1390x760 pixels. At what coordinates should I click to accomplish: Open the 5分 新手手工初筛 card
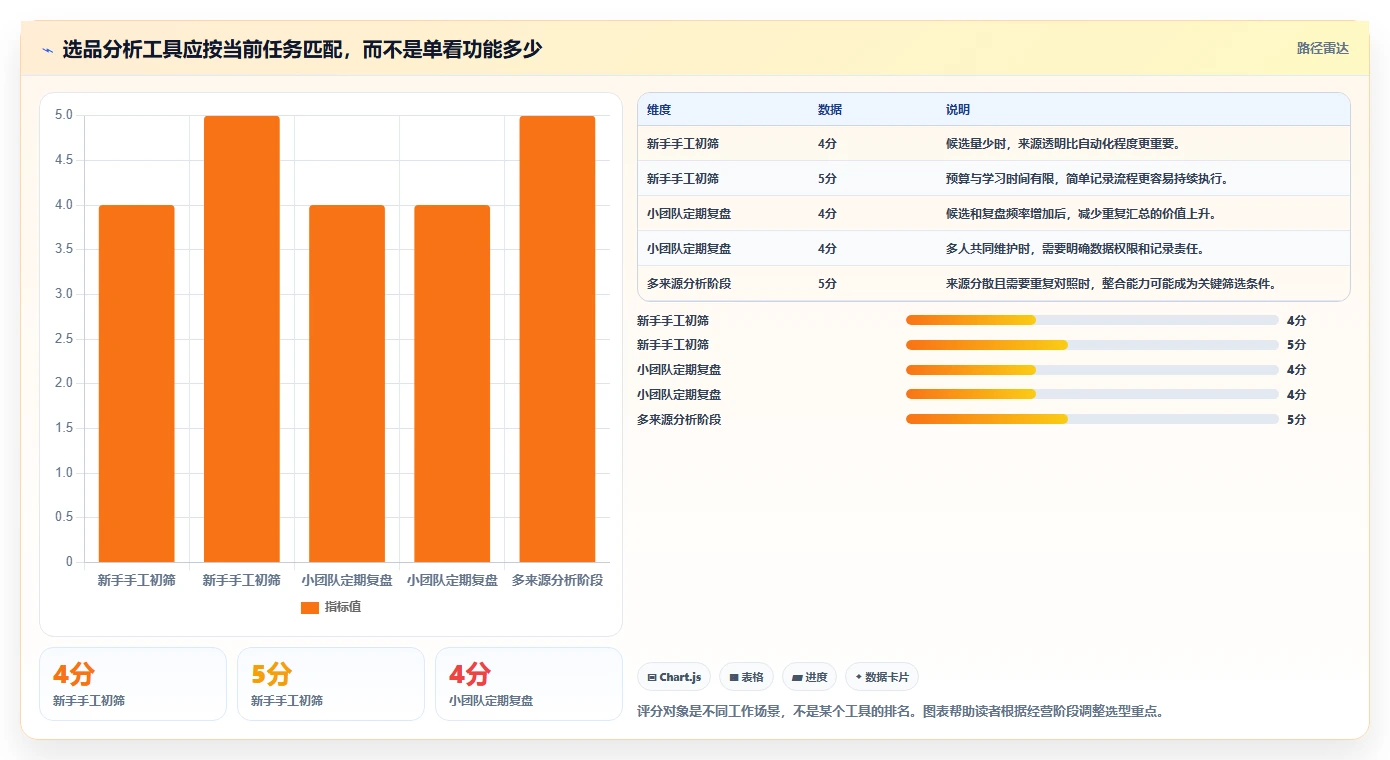click(x=331, y=684)
